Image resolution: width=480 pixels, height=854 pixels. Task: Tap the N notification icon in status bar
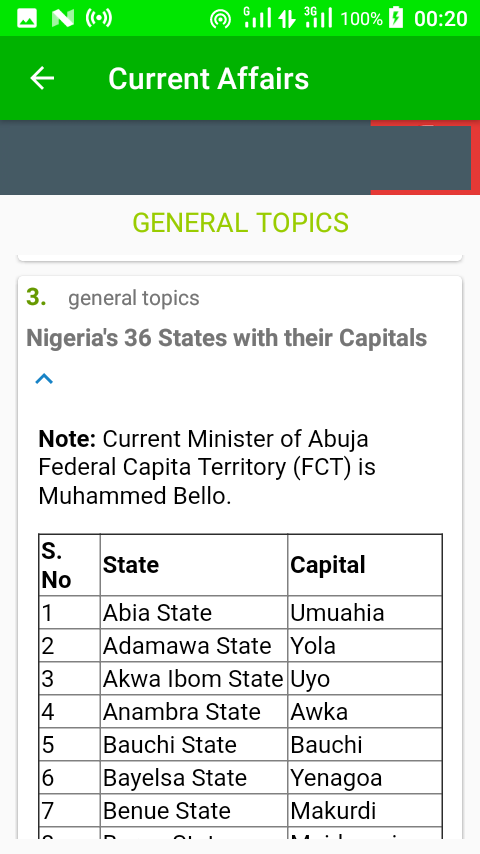coord(63,19)
